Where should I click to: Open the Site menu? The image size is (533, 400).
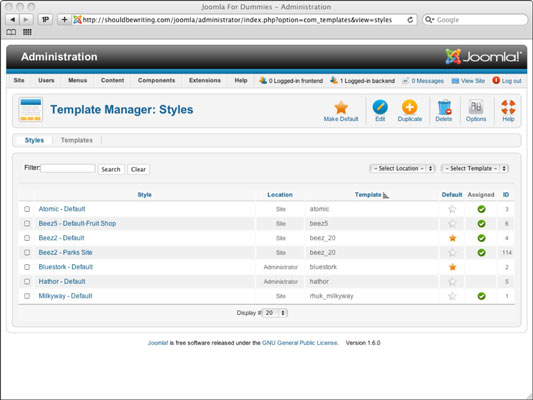pos(19,81)
